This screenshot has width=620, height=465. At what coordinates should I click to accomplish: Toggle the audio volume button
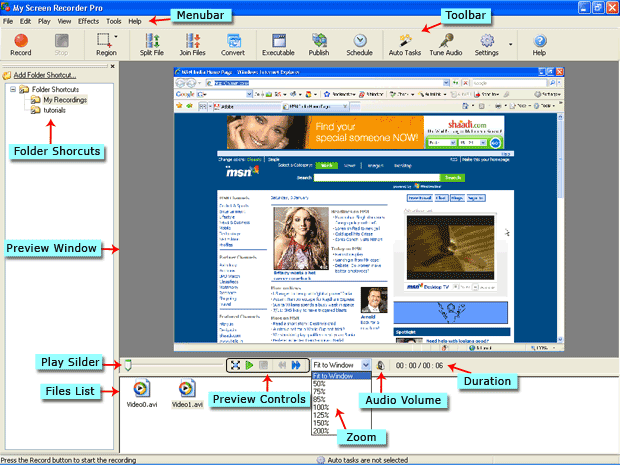click(x=381, y=366)
